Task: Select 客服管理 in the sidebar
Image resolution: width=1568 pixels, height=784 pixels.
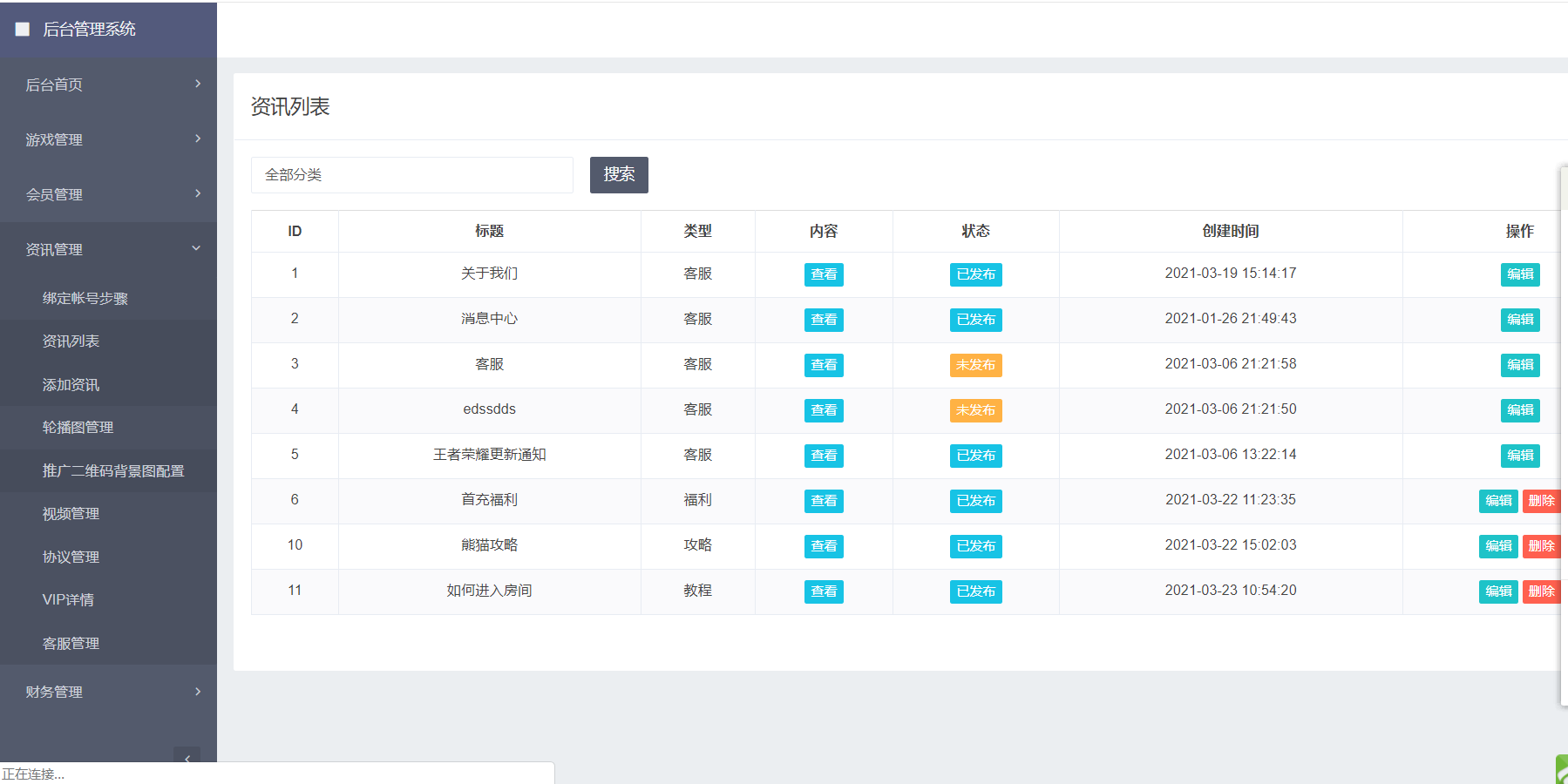Action: 71,644
